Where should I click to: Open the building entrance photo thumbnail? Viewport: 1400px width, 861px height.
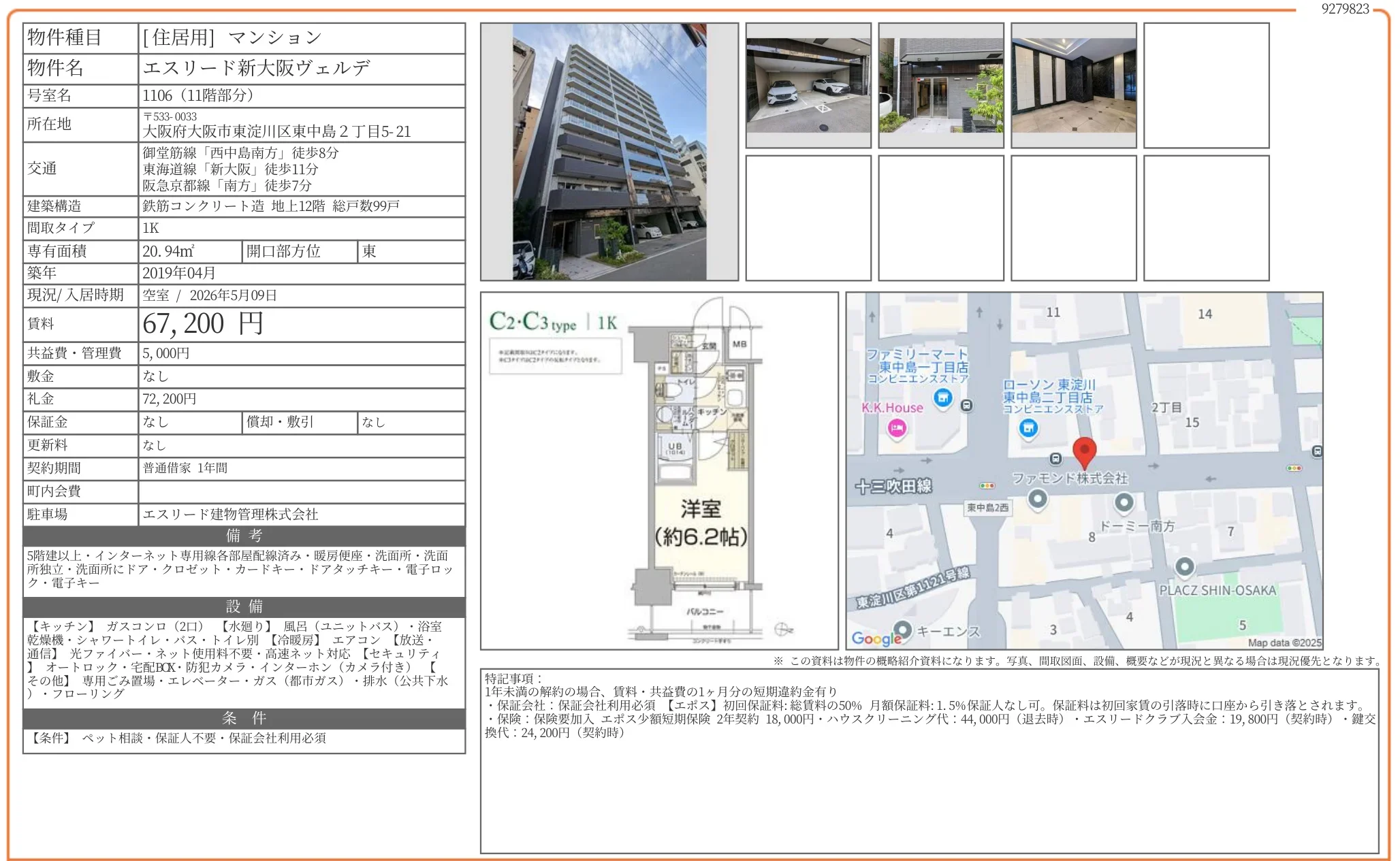pos(940,86)
